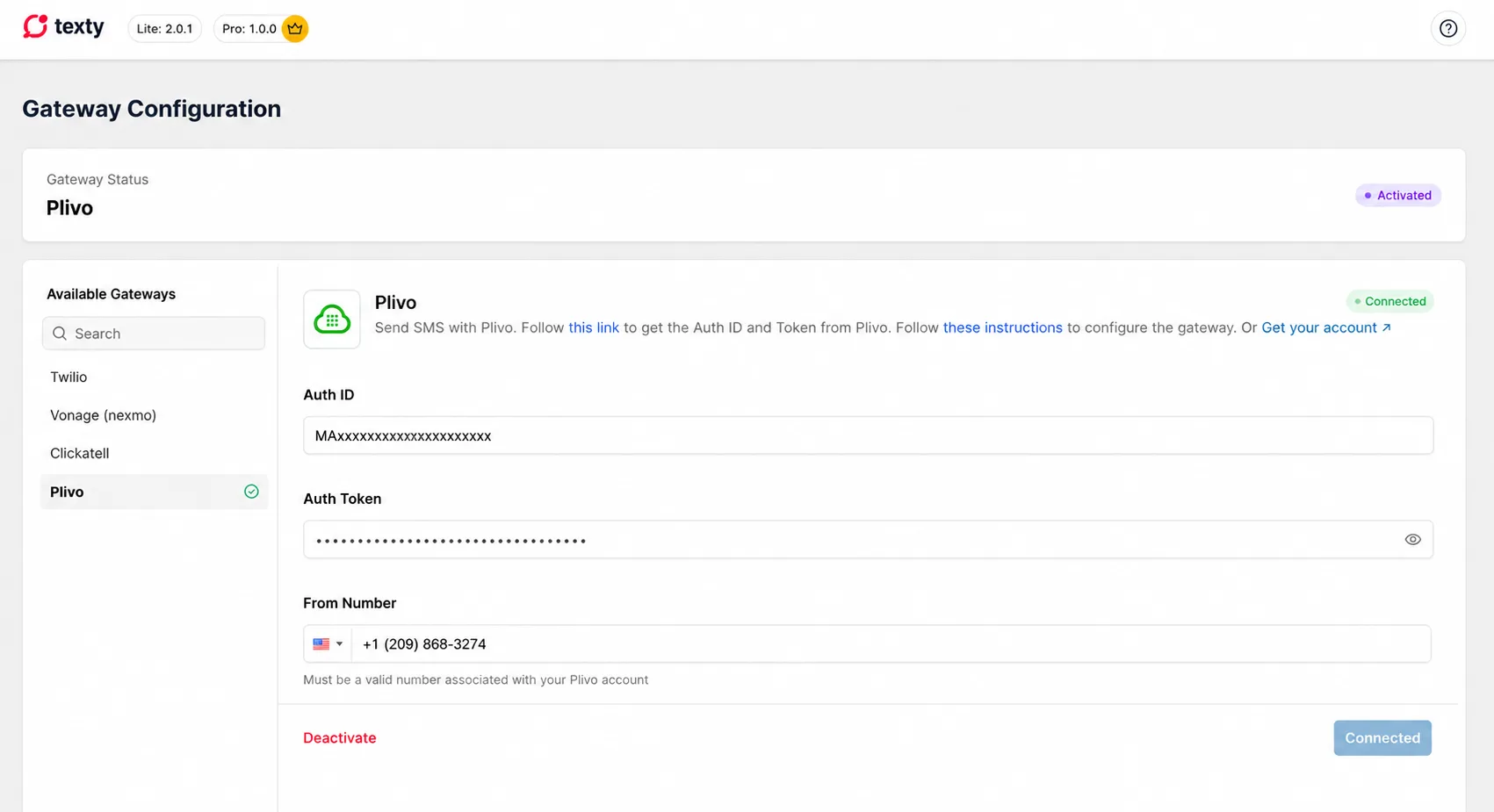The image size is (1494, 812).
Task: Click the Deactivate link
Action: (x=340, y=738)
